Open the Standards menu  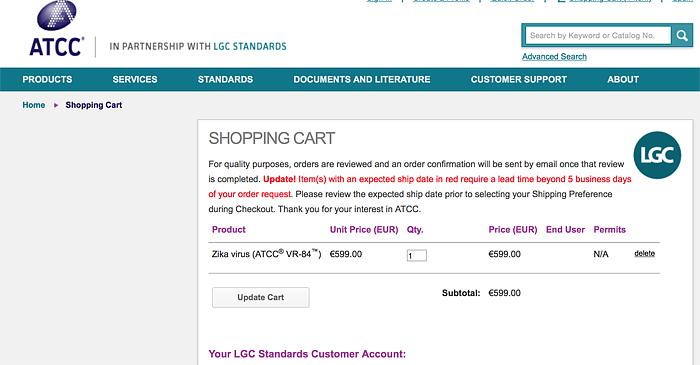pyautogui.click(x=225, y=79)
